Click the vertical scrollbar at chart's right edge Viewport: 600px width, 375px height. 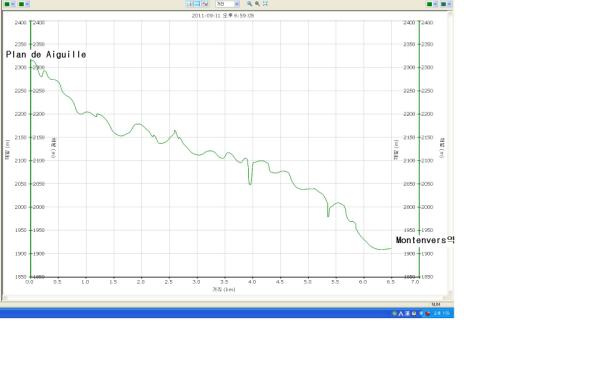coord(450,155)
